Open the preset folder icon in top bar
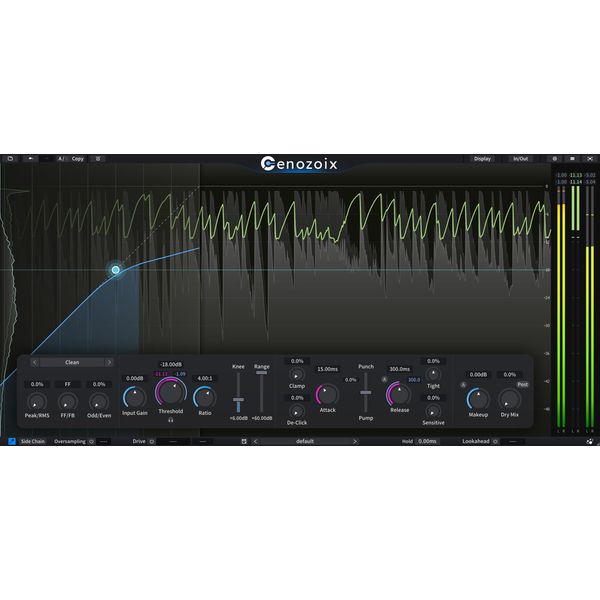600x600 pixels. pos(10,158)
